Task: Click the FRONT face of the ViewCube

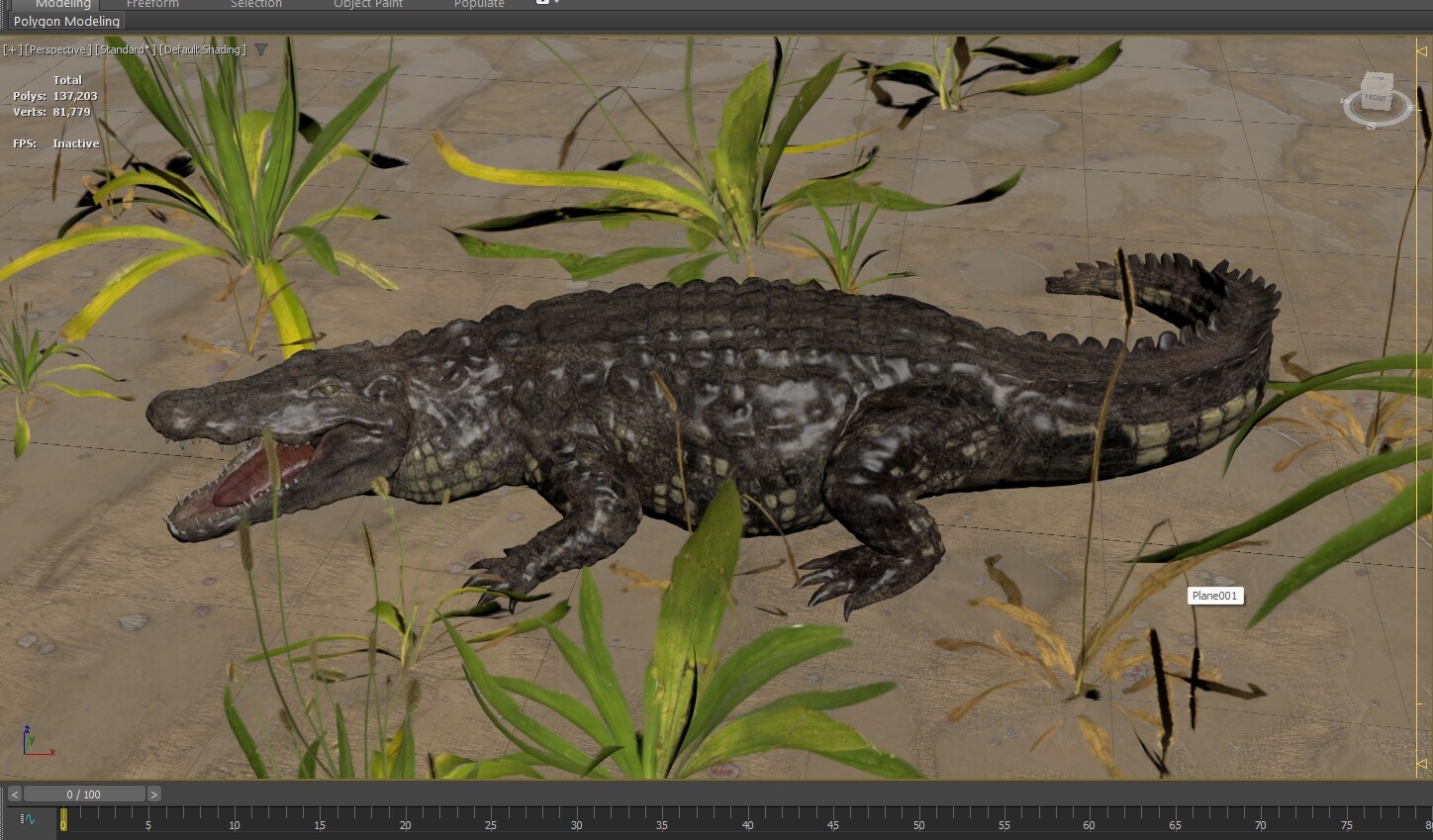Action: coord(1376,98)
